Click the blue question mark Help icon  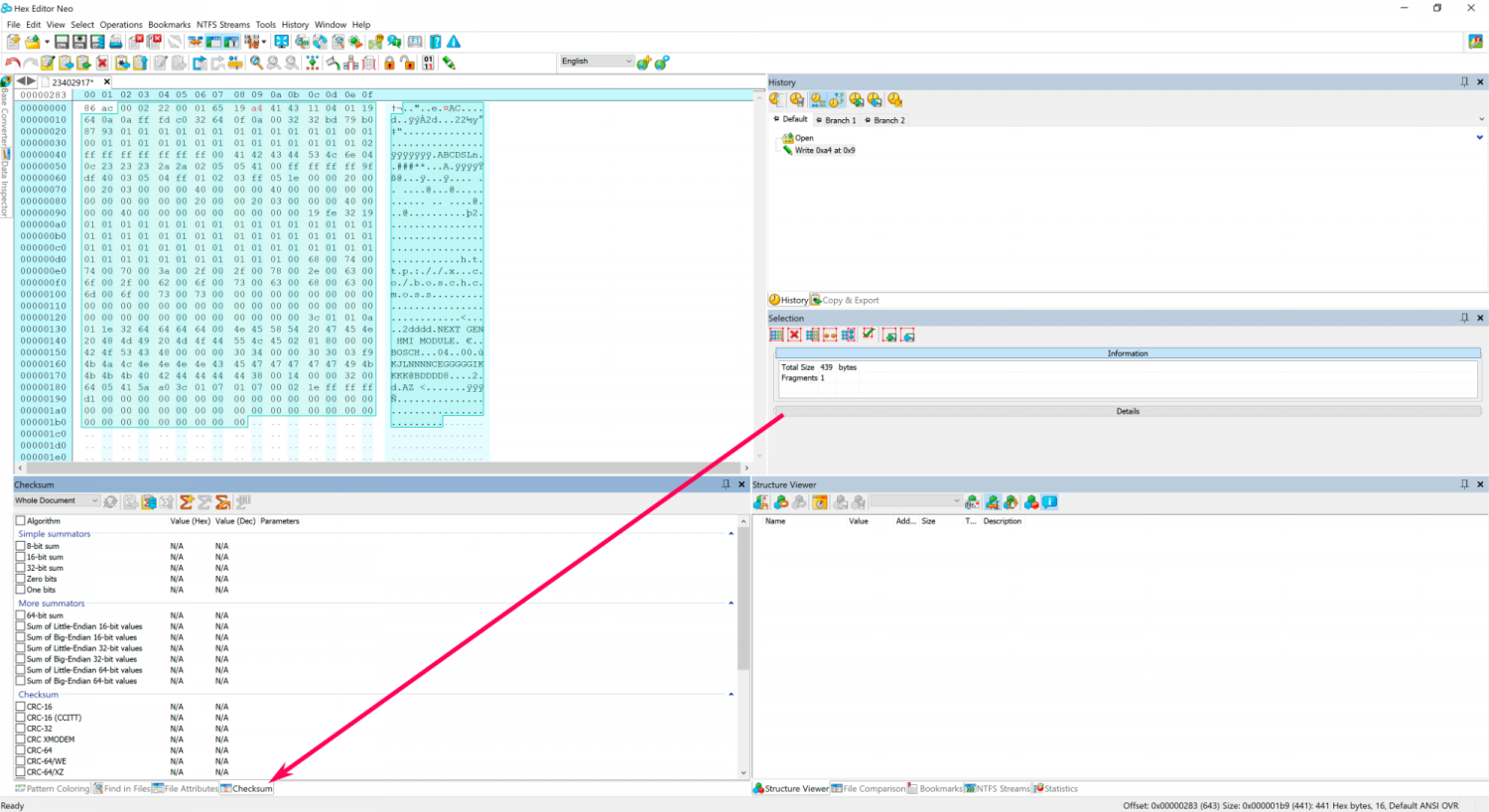pos(435,42)
